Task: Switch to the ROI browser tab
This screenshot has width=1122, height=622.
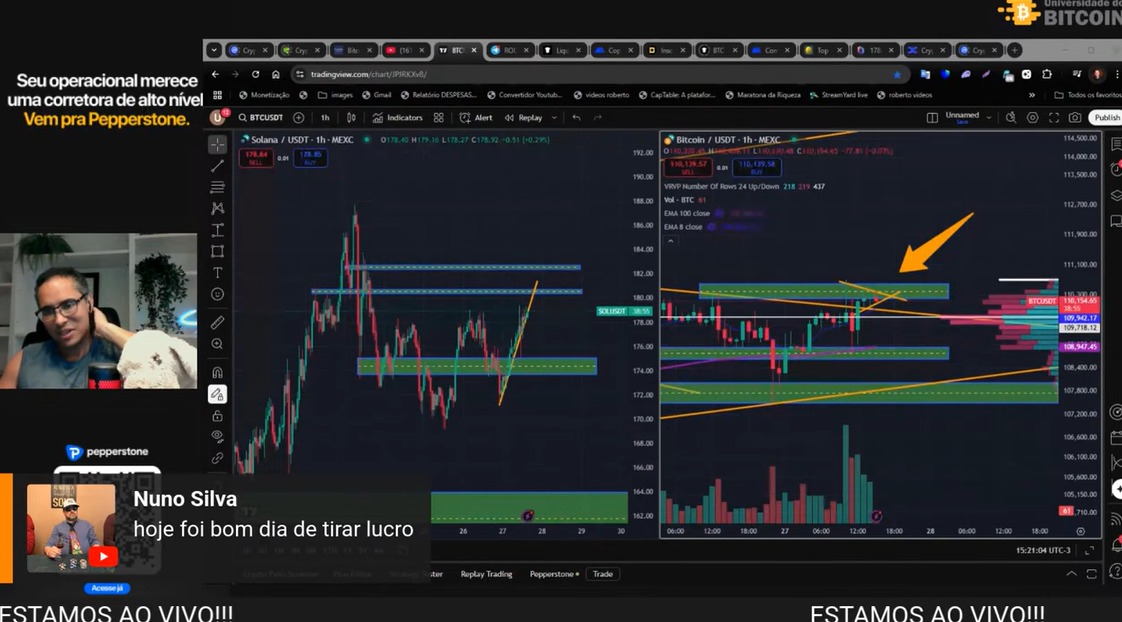Action: [x=510, y=50]
